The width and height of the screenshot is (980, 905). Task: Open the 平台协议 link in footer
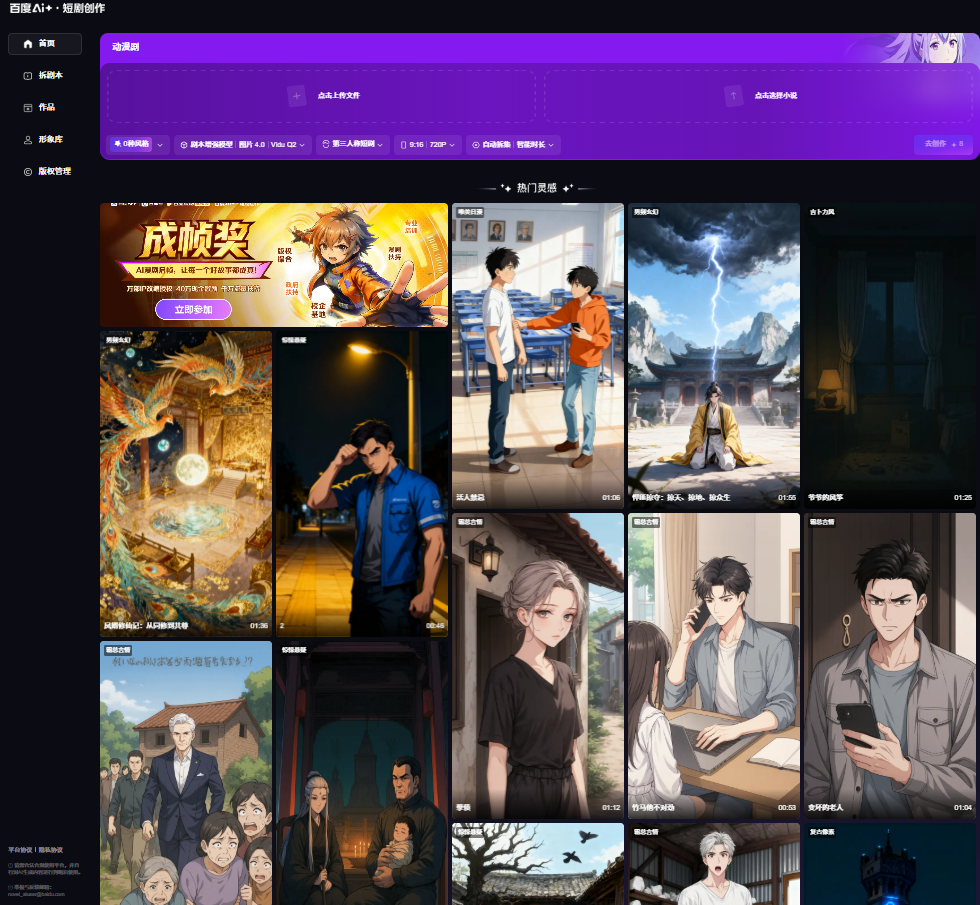tap(19, 849)
